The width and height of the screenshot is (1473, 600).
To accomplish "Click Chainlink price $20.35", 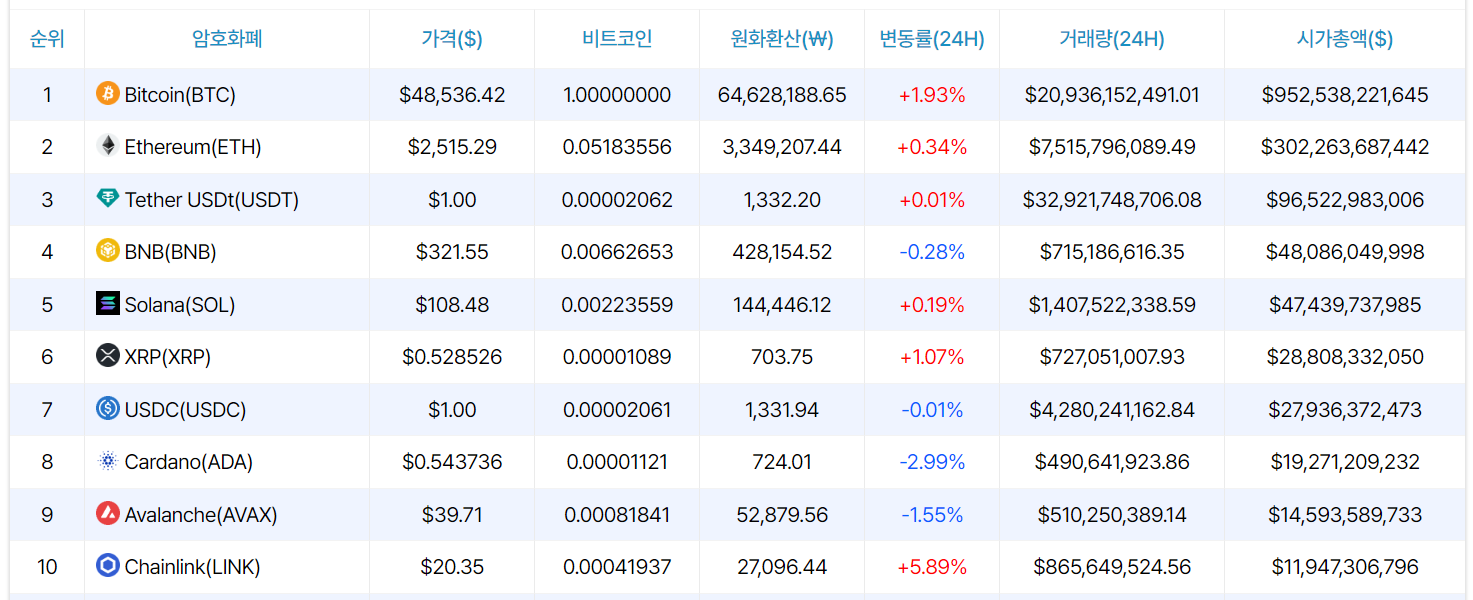I will click(452, 567).
